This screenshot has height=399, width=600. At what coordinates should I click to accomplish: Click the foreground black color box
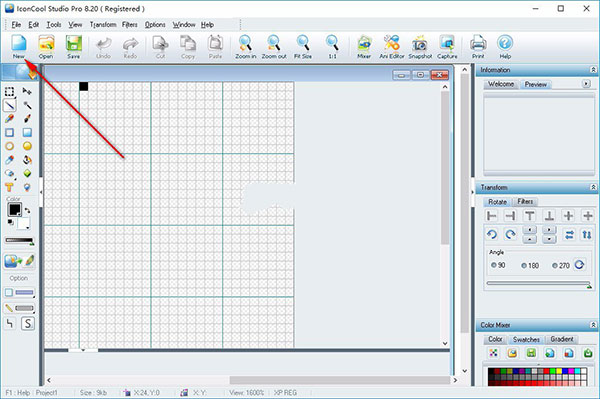(x=15, y=209)
